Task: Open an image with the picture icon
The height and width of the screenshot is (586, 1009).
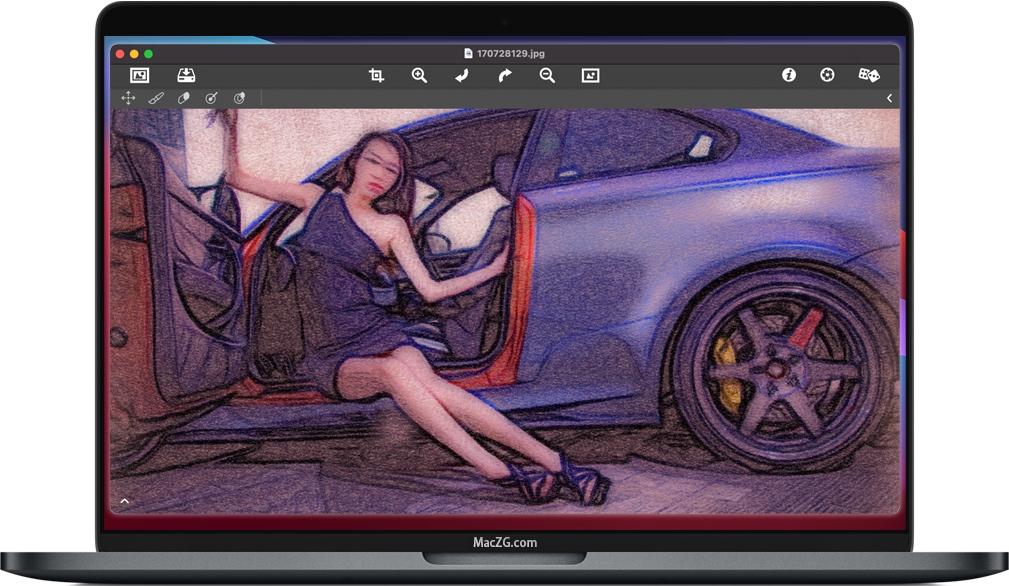Action: pos(139,74)
